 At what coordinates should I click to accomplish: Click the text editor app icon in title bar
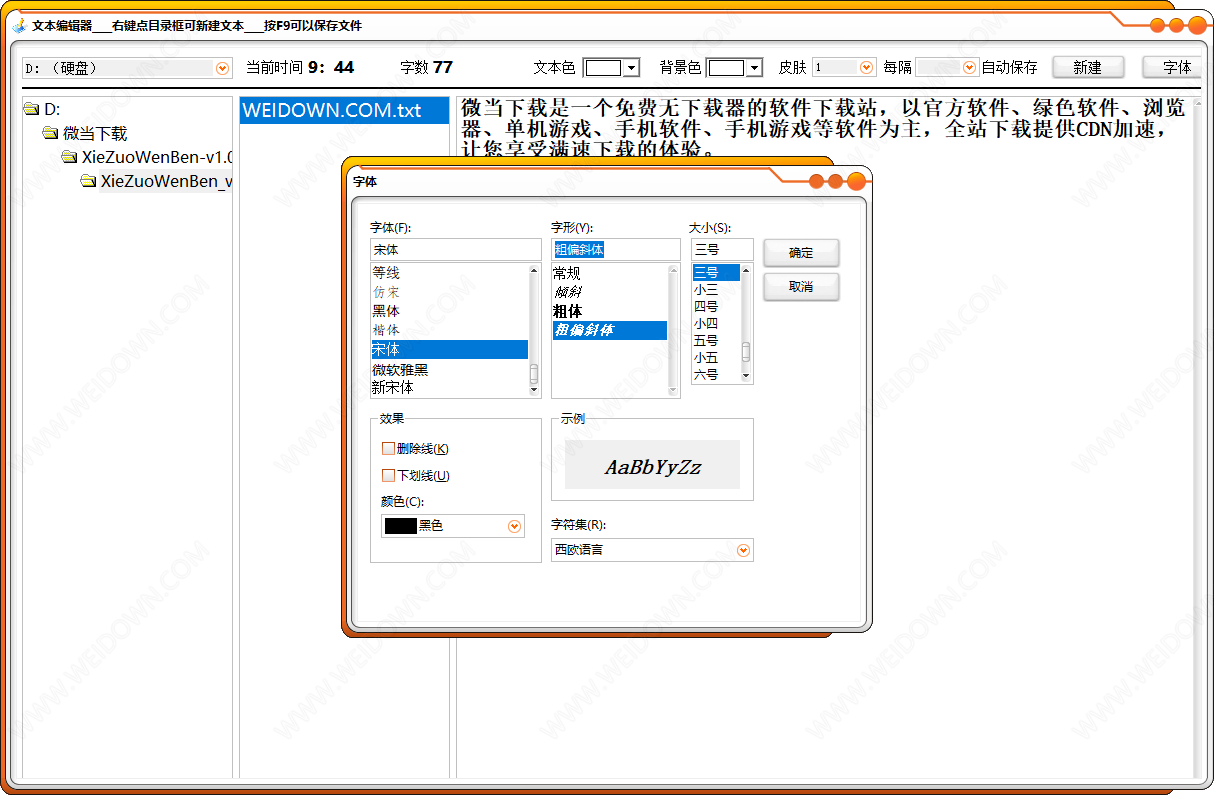click(x=20, y=25)
